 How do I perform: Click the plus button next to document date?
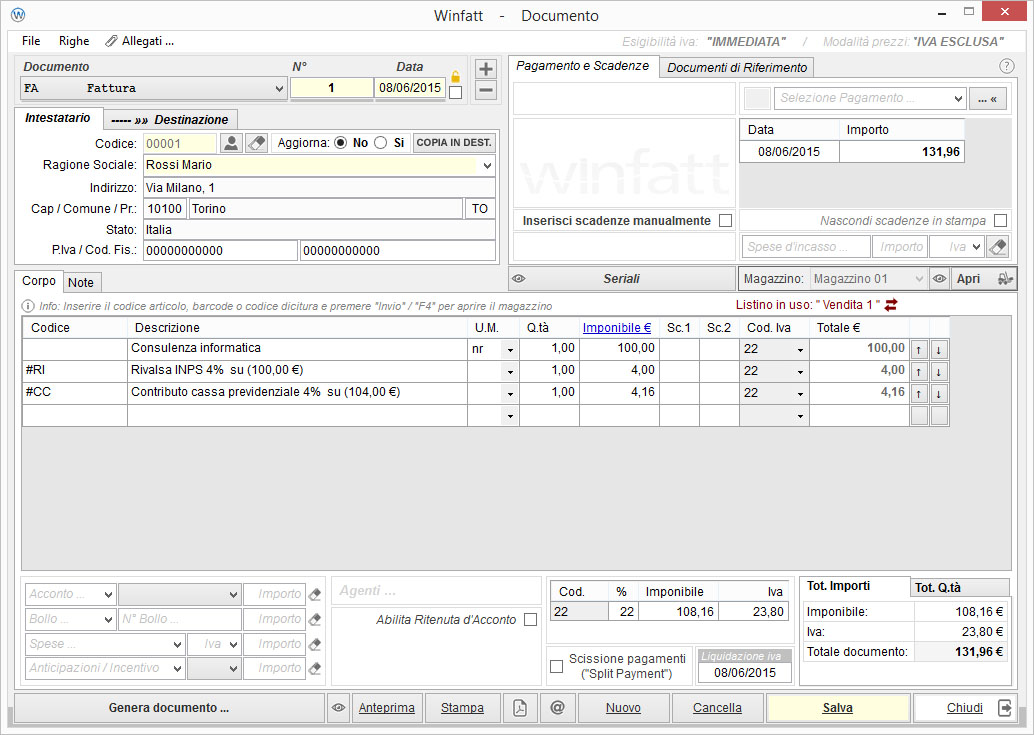point(485,69)
